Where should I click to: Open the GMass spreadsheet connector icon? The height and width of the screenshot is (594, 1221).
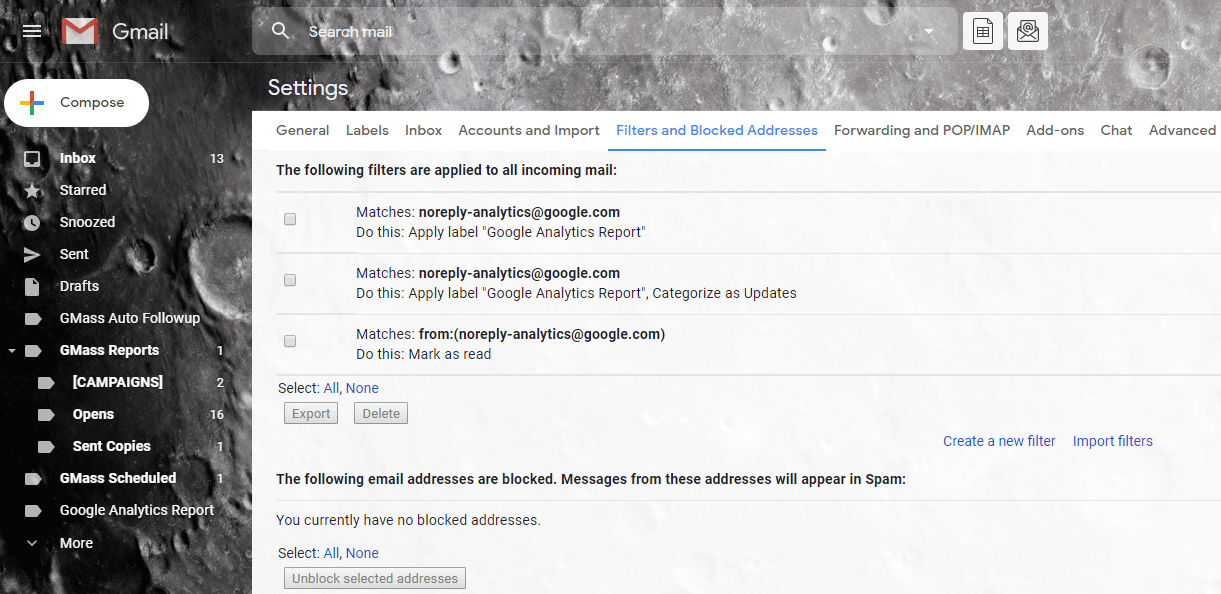[x=982, y=30]
